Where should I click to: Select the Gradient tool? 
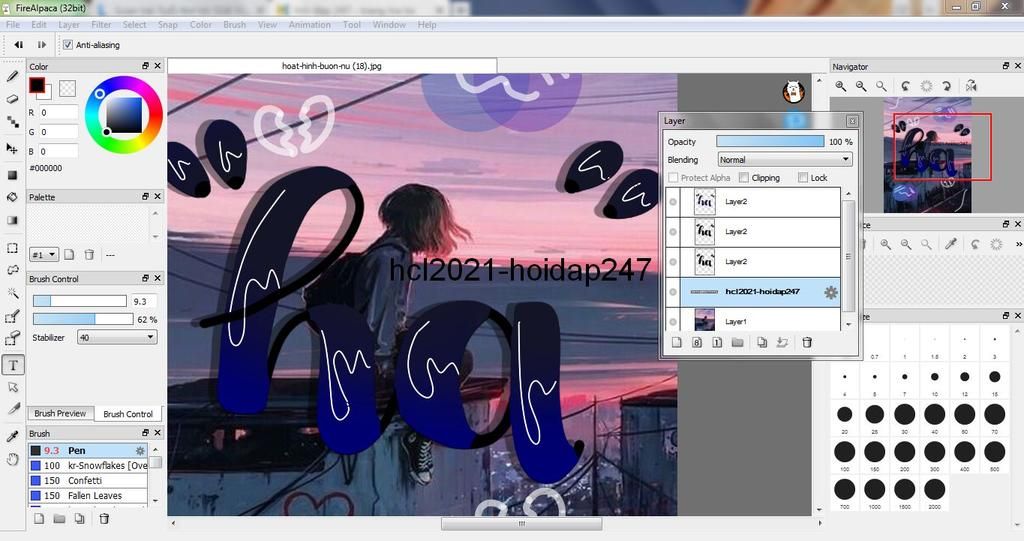[12, 220]
